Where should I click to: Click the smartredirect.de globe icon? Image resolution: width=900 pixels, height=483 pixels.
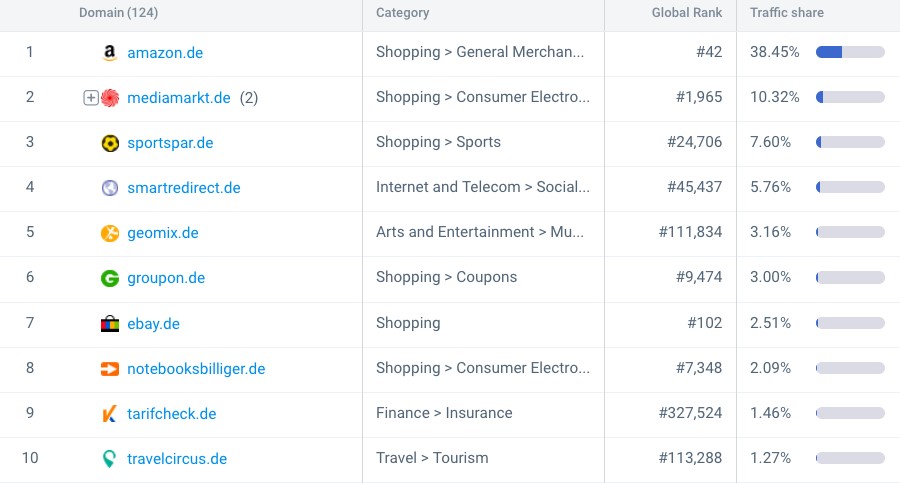tap(110, 188)
